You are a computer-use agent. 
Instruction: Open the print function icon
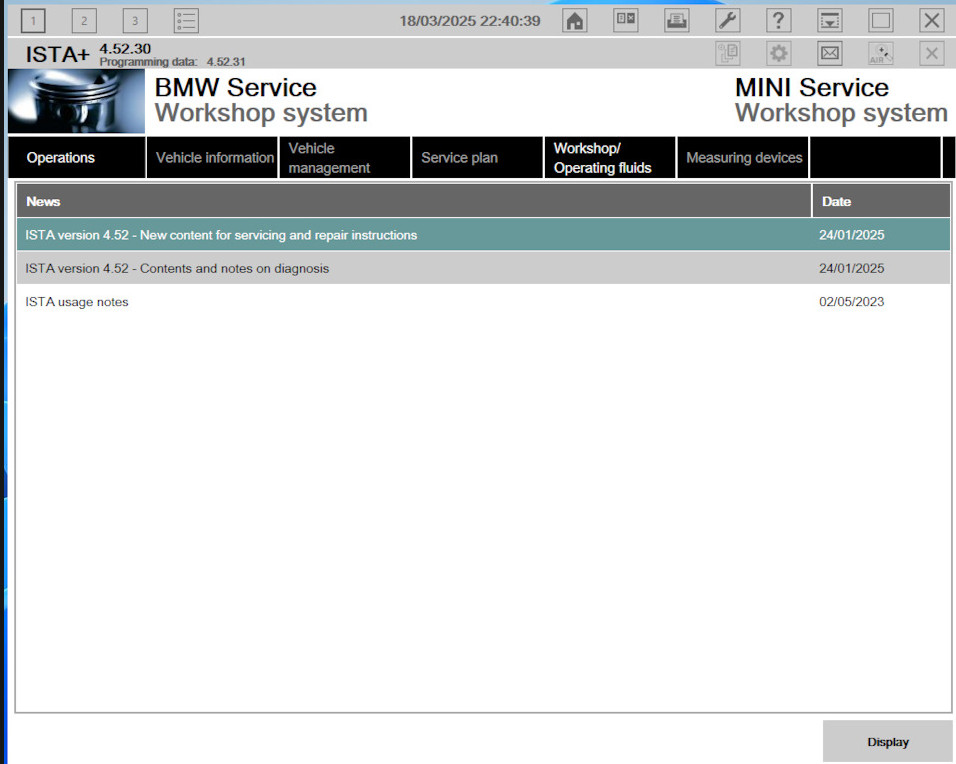tap(676, 21)
